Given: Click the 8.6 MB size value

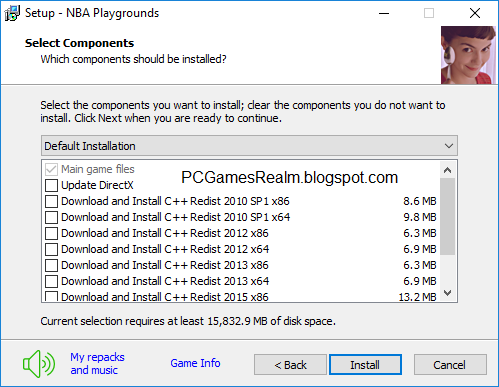Looking at the screenshot, I should [x=420, y=201].
